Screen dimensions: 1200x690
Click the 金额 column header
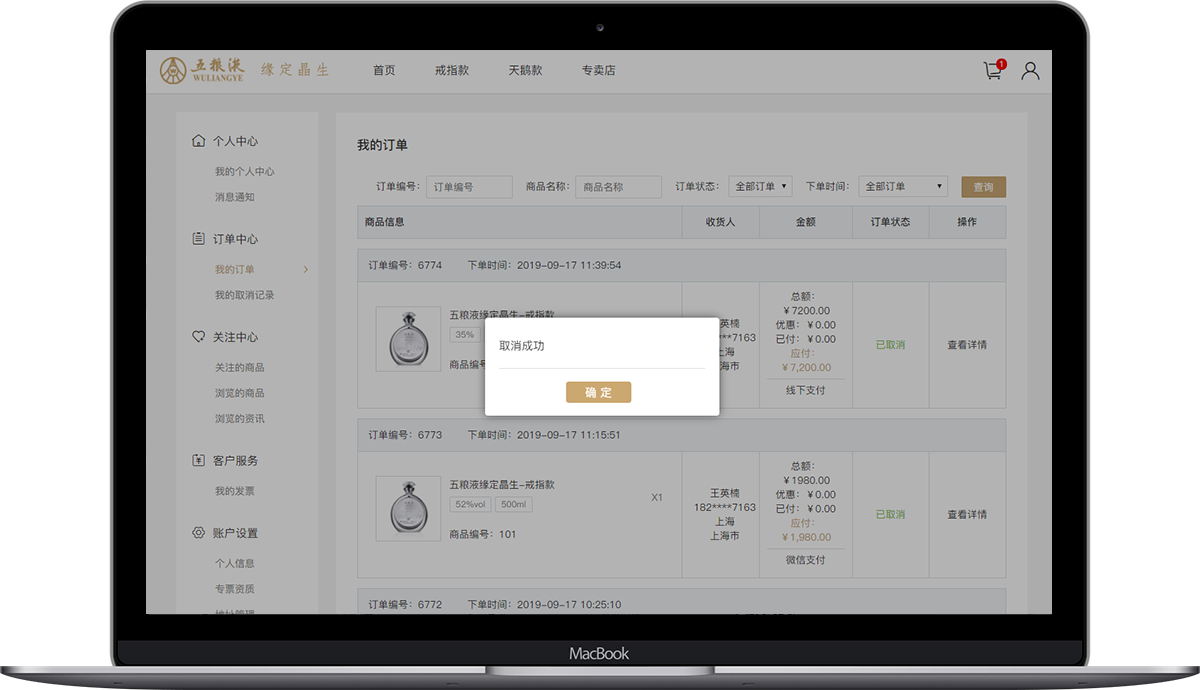[806, 222]
